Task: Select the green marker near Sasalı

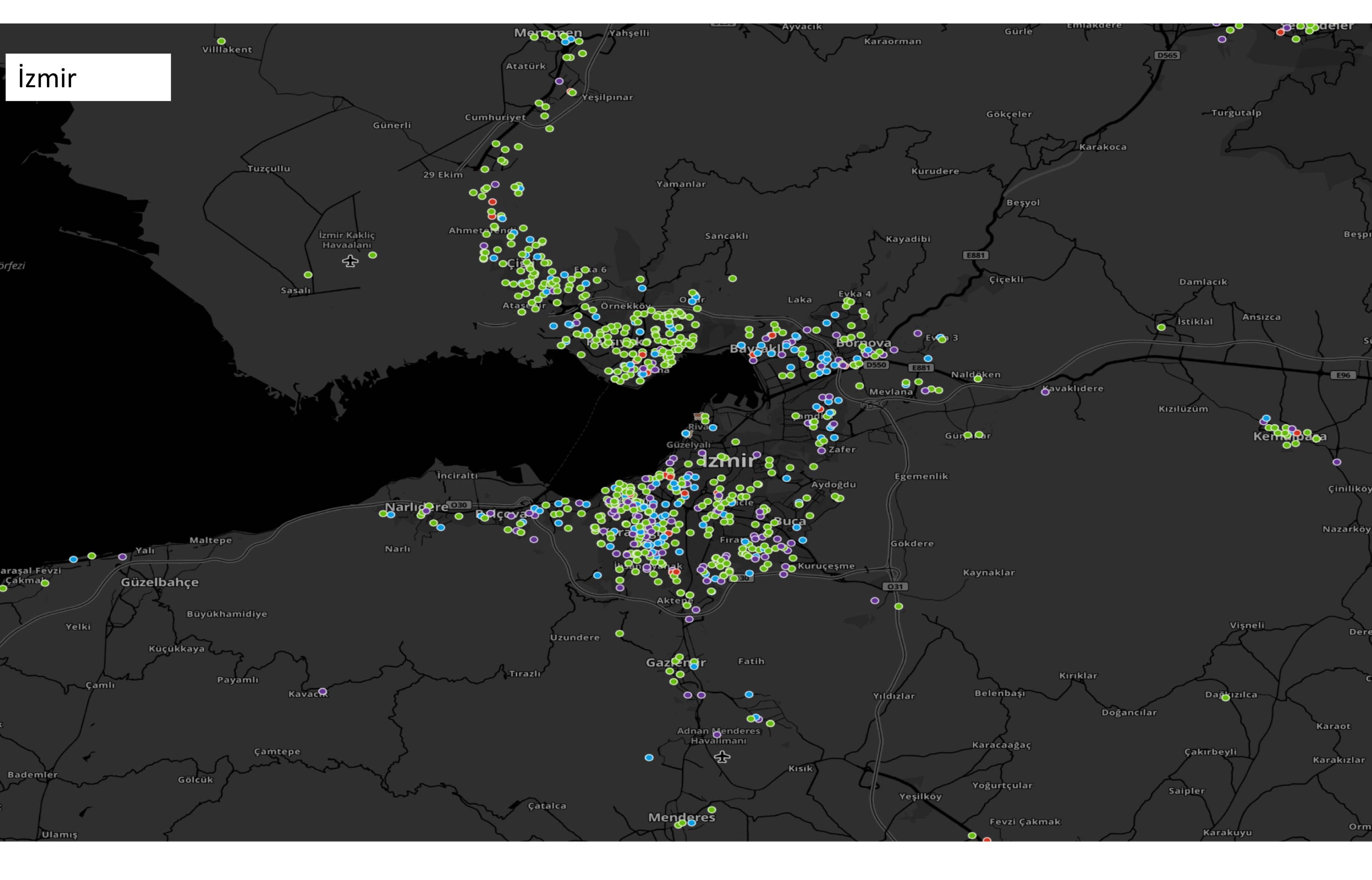Action: (x=308, y=275)
